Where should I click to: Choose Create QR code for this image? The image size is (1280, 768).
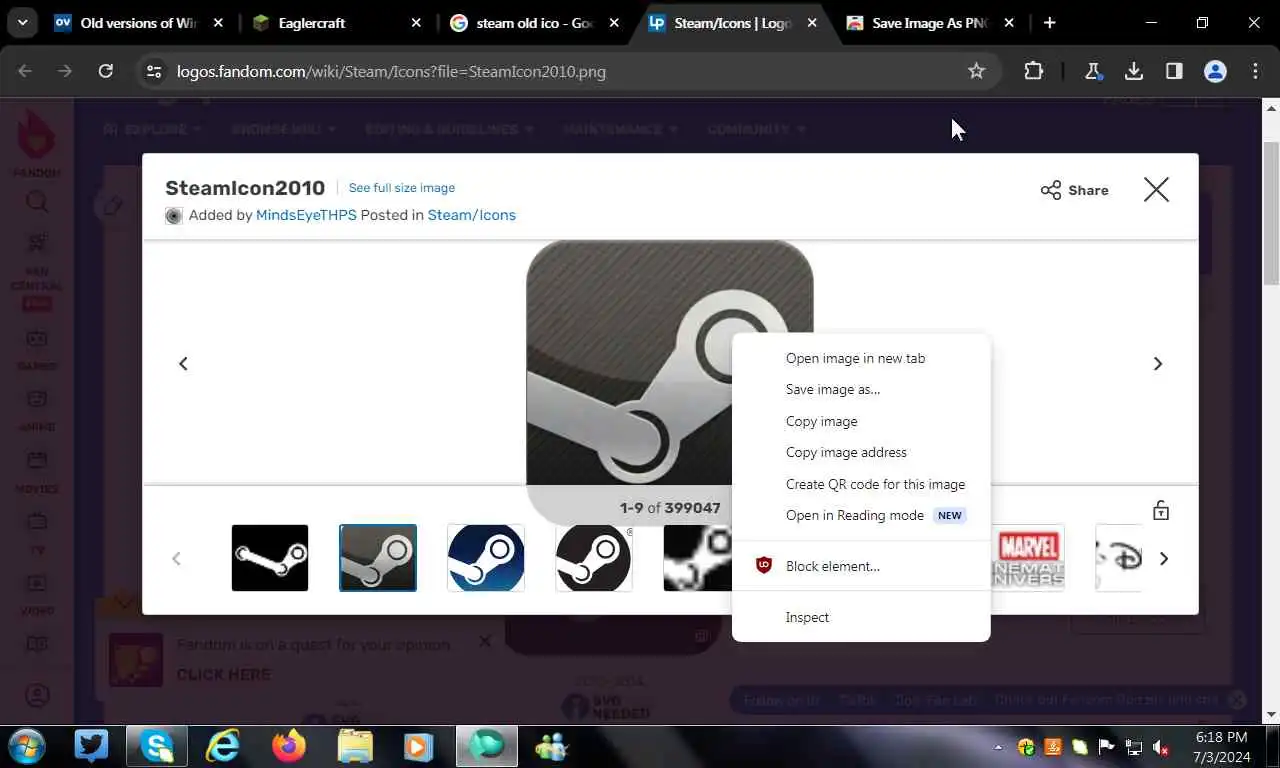[861, 484]
